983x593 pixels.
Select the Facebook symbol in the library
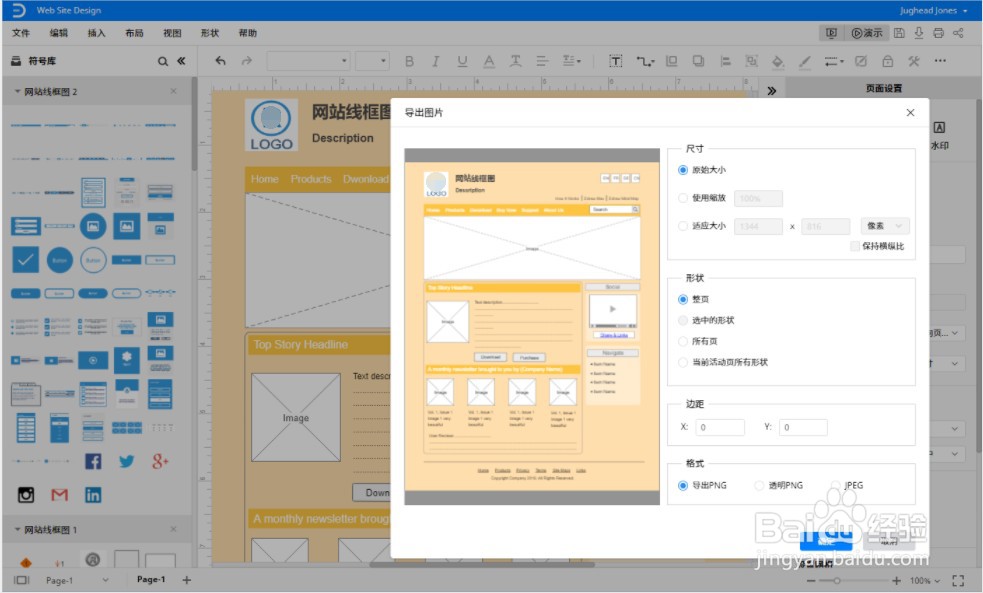93,461
